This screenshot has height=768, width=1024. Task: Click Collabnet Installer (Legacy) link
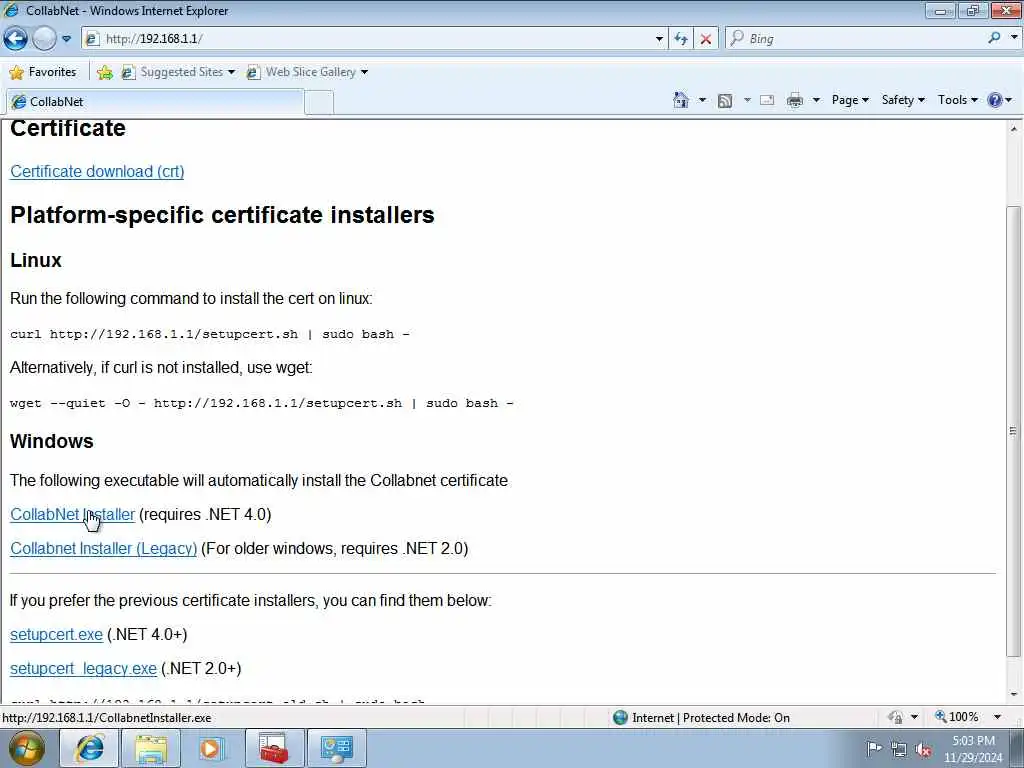pos(103,549)
